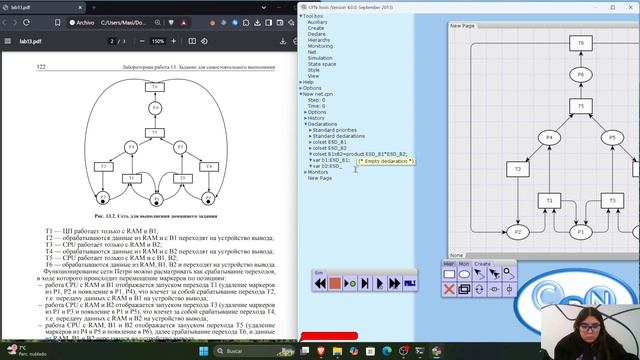Open the State space tool entry

coord(322,64)
